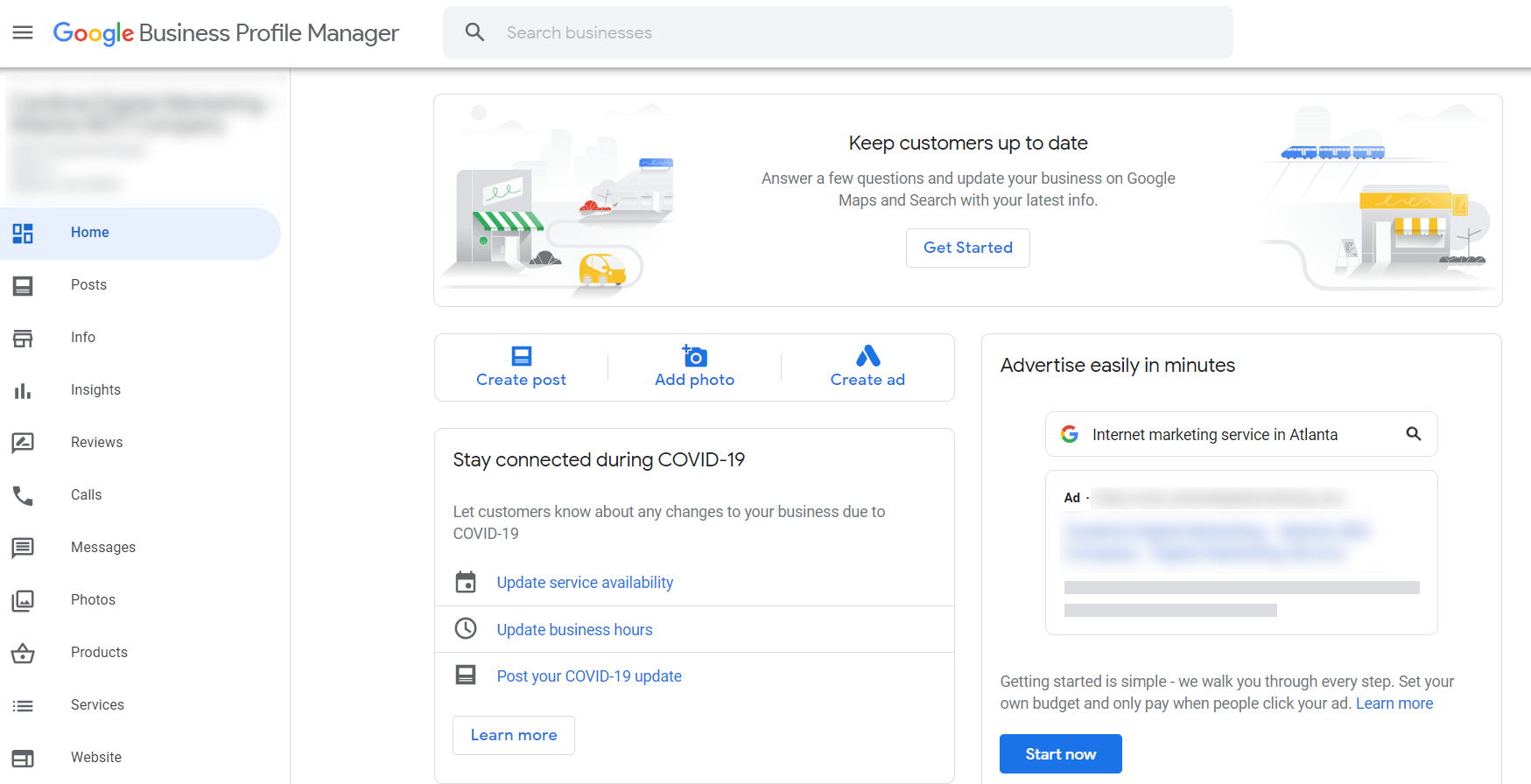Screen dimensions: 1531x784
Task: Click post icon beside COVID-19 update
Action: 466,675
